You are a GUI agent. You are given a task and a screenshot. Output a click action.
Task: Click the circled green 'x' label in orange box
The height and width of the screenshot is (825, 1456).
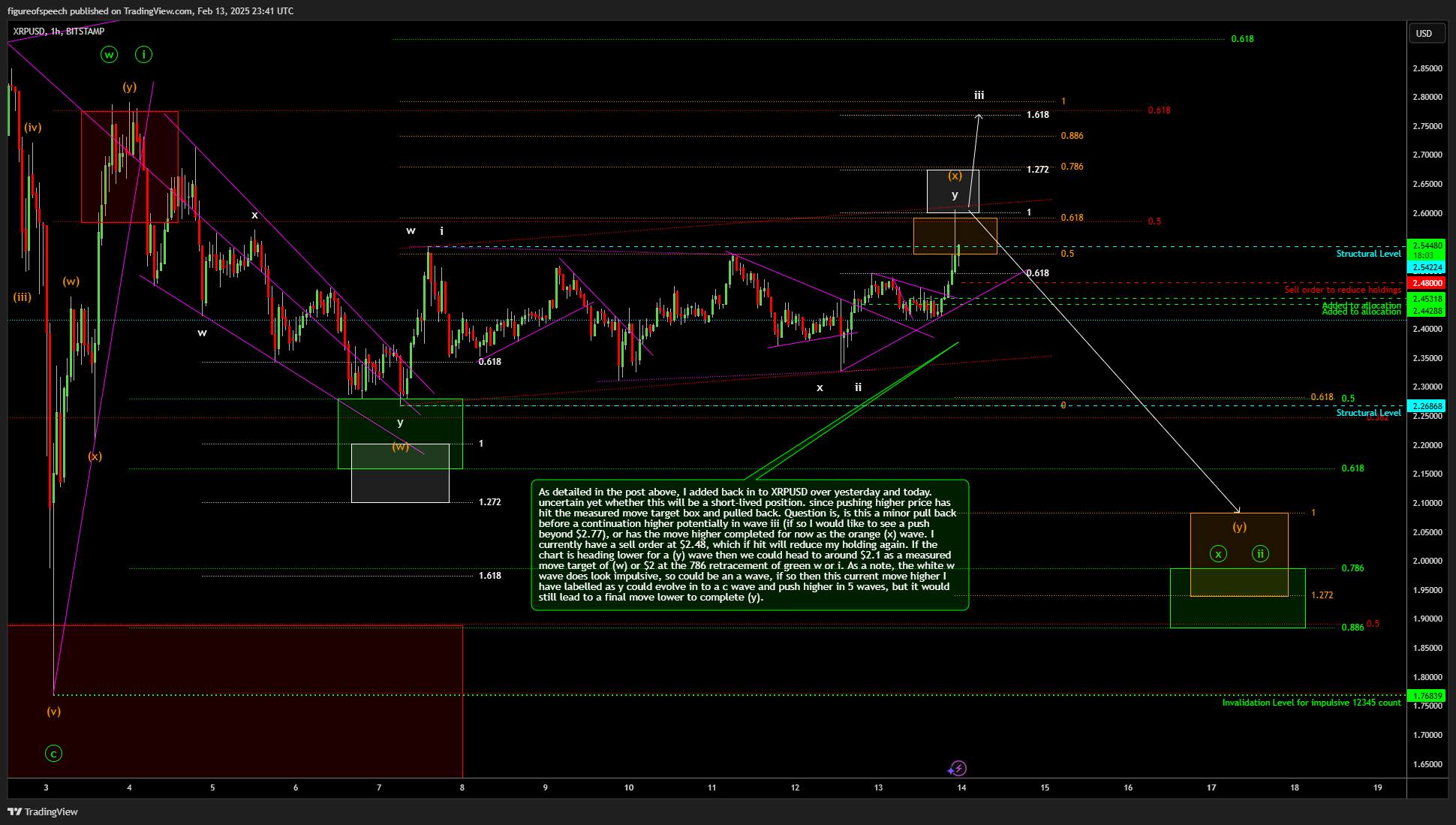[x=1219, y=554]
